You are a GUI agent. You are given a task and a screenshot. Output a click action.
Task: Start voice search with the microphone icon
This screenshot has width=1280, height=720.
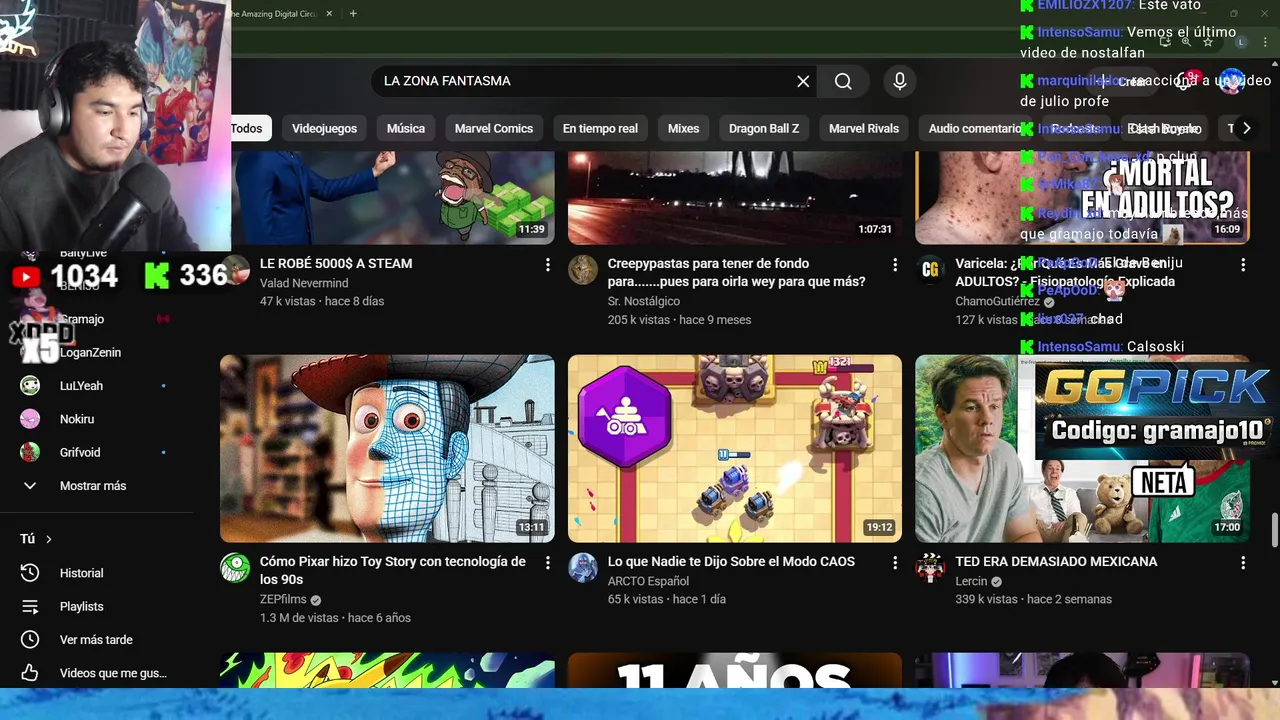[899, 81]
